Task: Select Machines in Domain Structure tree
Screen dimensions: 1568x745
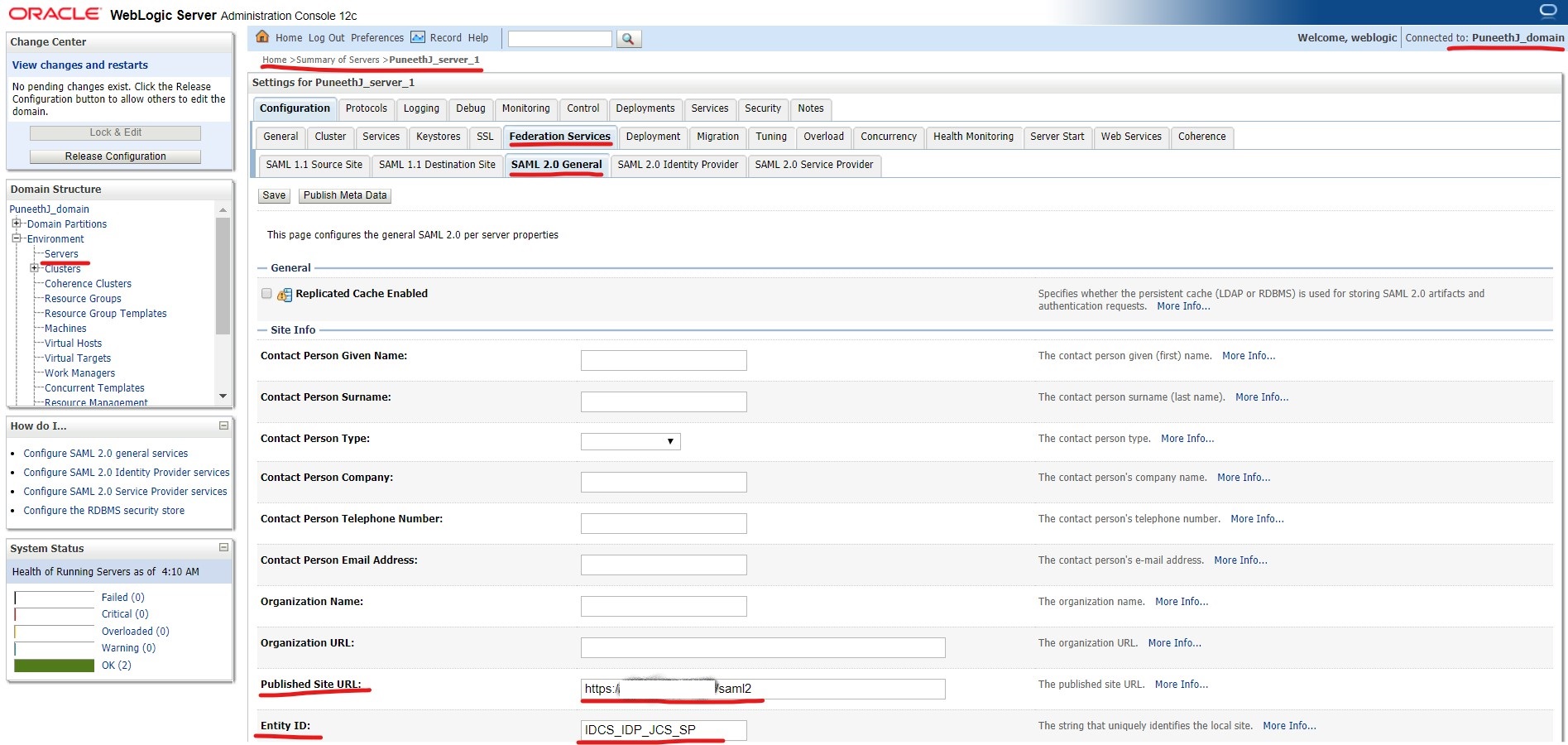Action: (x=65, y=329)
